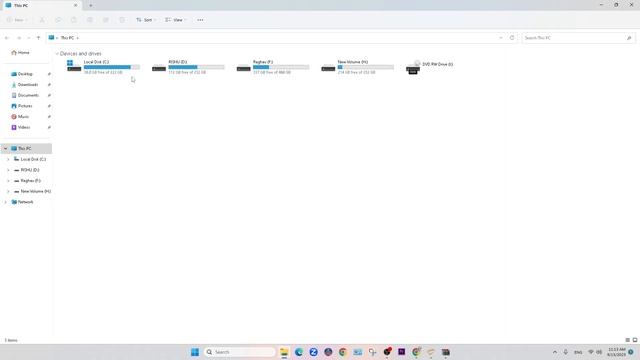Go up one level arrow
Image resolution: width=640 pixels, height=360 pixels.
pos(38,38)
